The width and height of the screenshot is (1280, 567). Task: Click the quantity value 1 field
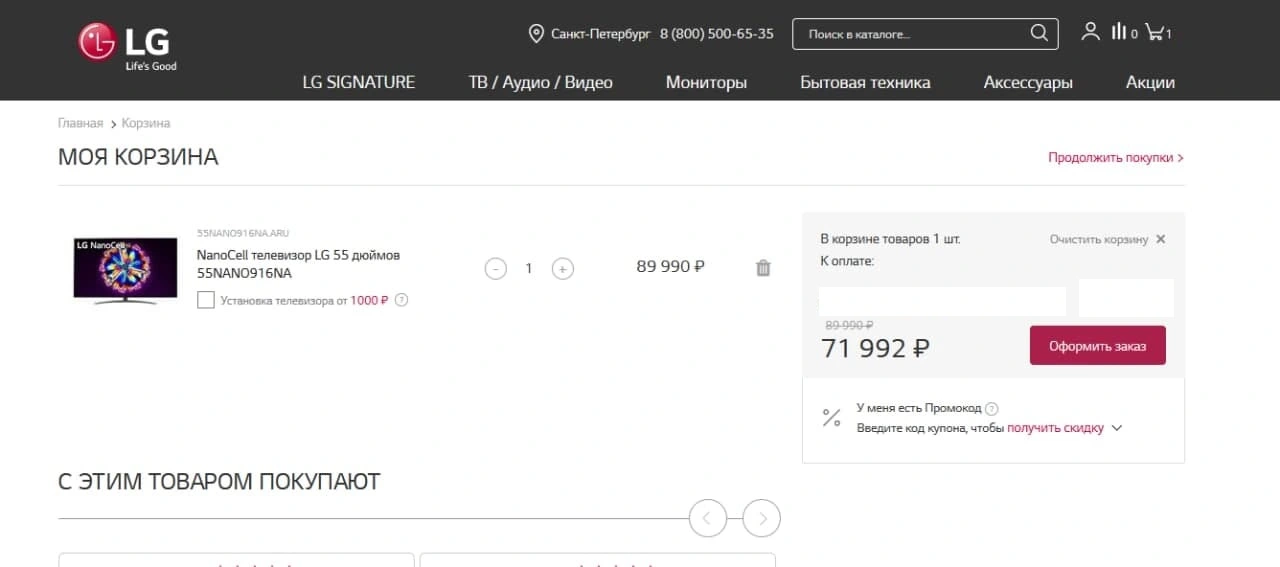point(529,268)
